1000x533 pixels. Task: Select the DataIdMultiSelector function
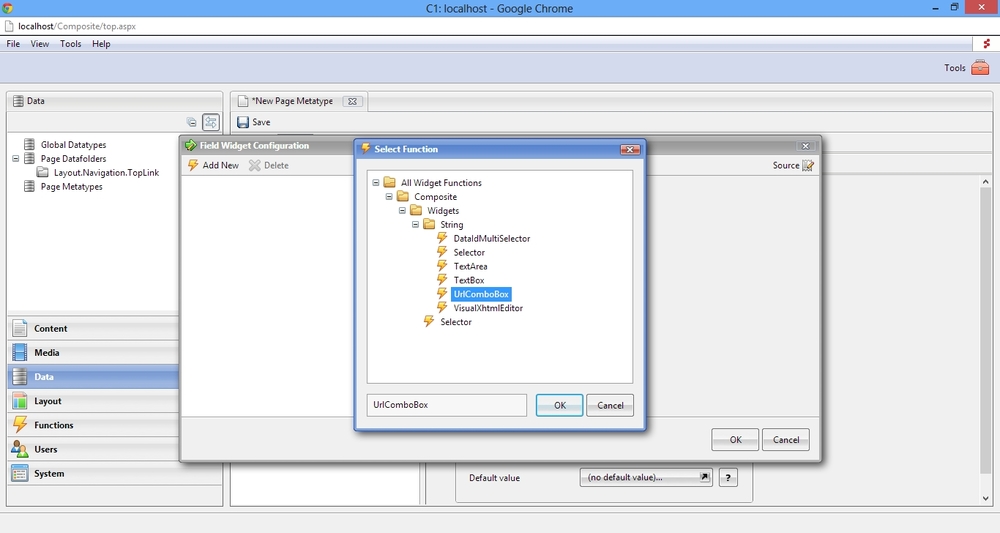[x=491, y=239]
